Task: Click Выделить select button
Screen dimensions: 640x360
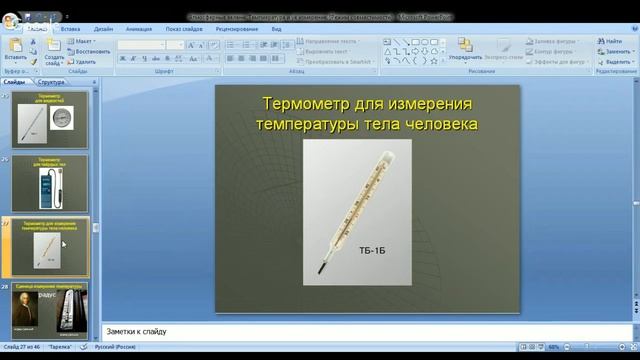Action: click(x=616, y=62)
